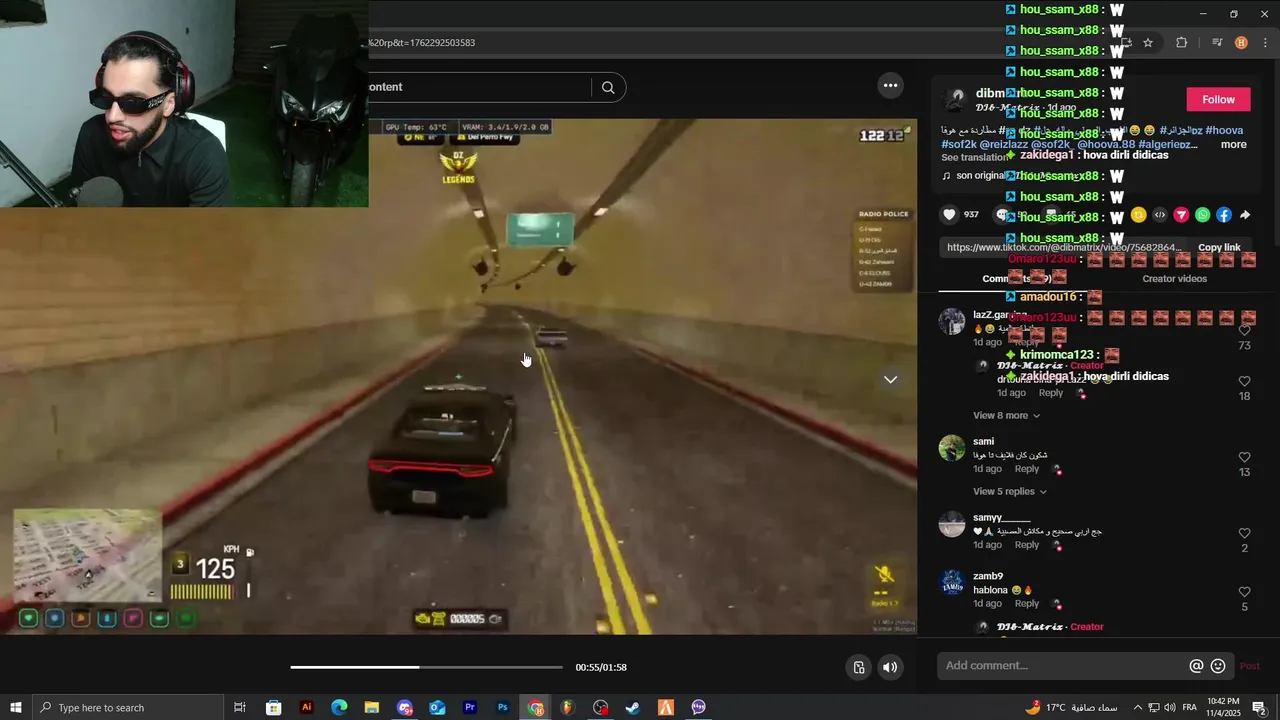The width and height of the screenshot is (1280, 720).
Task: Open sami's profile avatar
Action: tap(952, 448)
